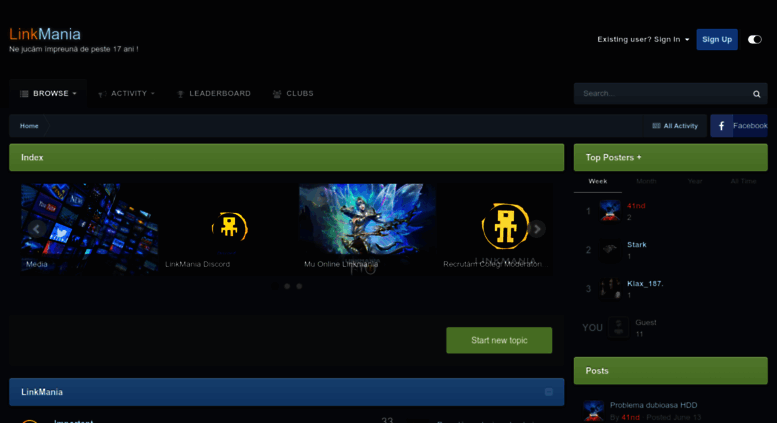Click the Problema dubioasa HDD poster avatar
Image resolution: width=777 pixels, height=423 pixels.
(594, 411)
